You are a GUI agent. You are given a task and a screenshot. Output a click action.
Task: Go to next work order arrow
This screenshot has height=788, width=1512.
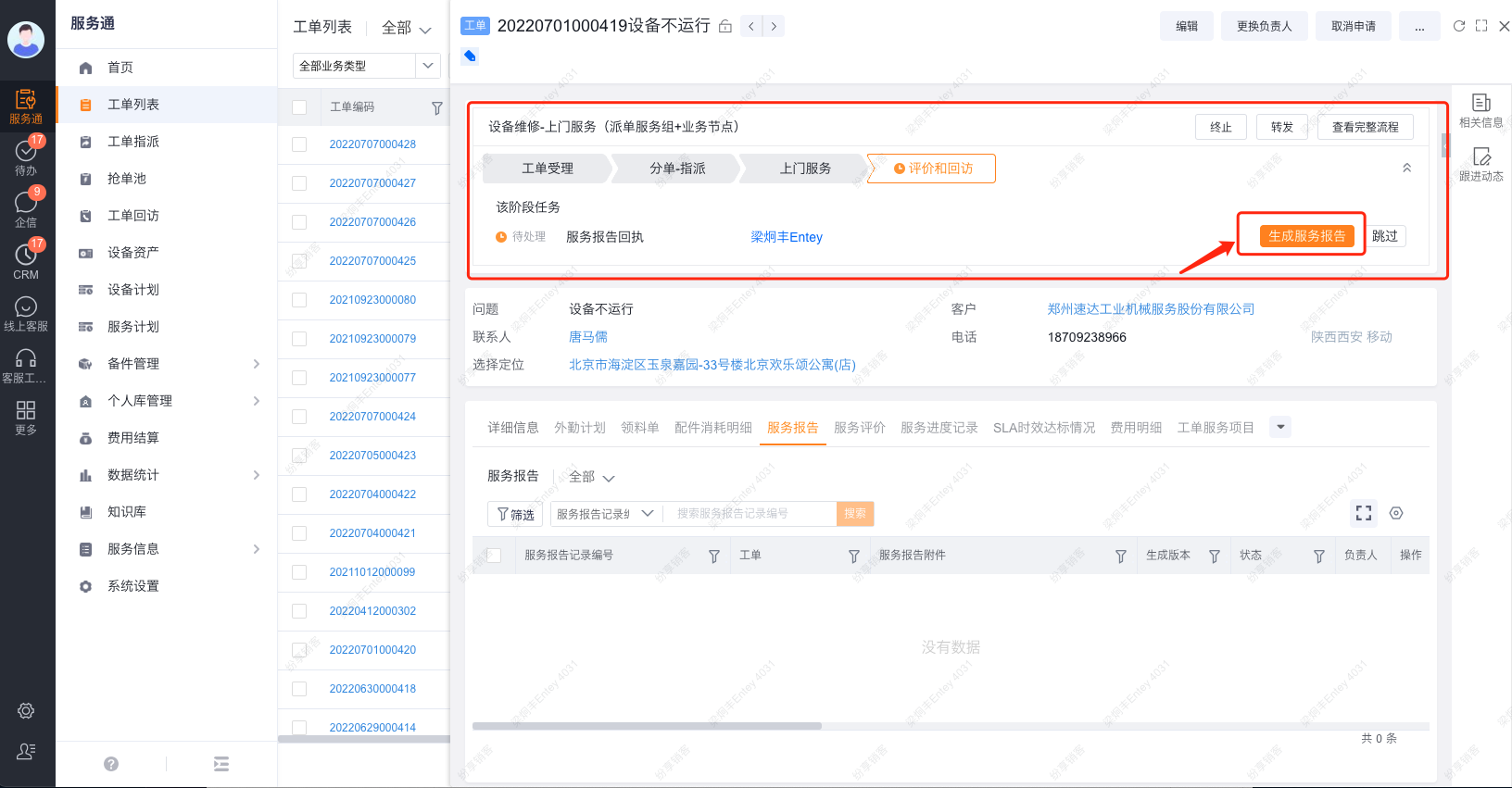[x=774, y=26]
